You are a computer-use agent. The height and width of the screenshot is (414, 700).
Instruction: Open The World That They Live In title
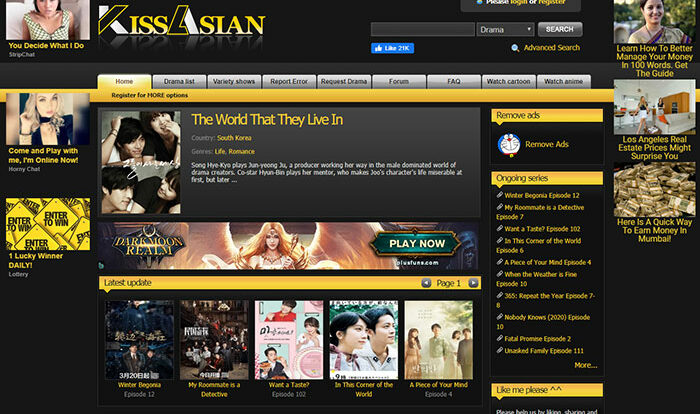267,120
